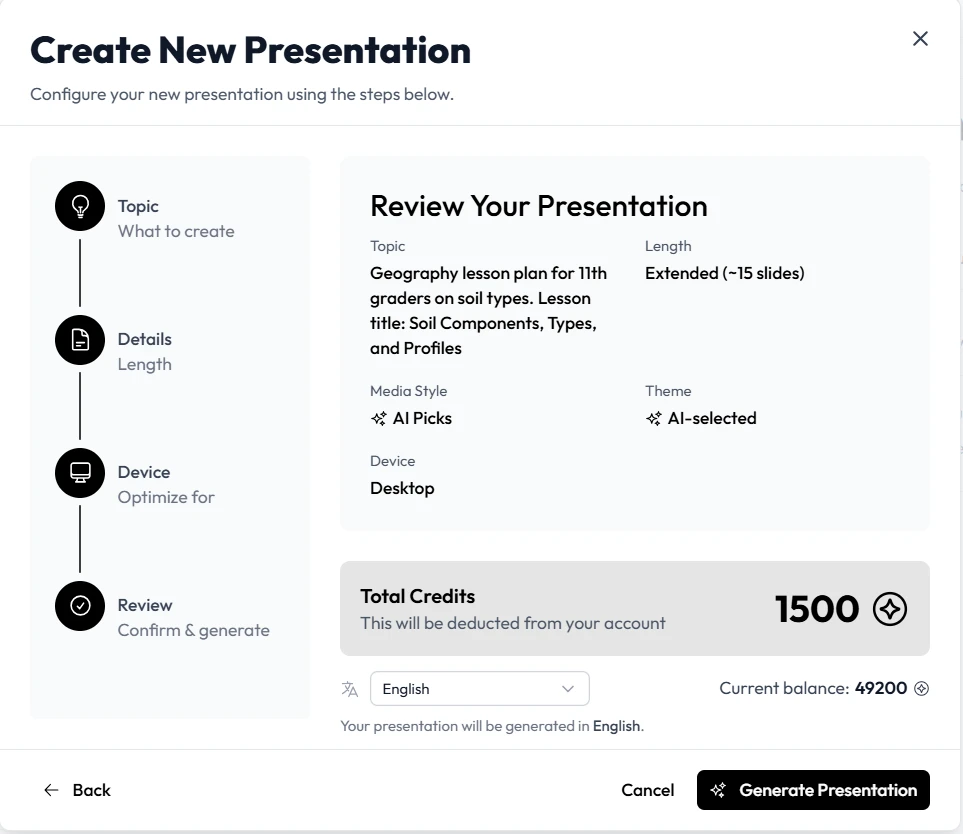Click the 'Total Credits' heading
The image size is (963, 834).
(418, 596)
